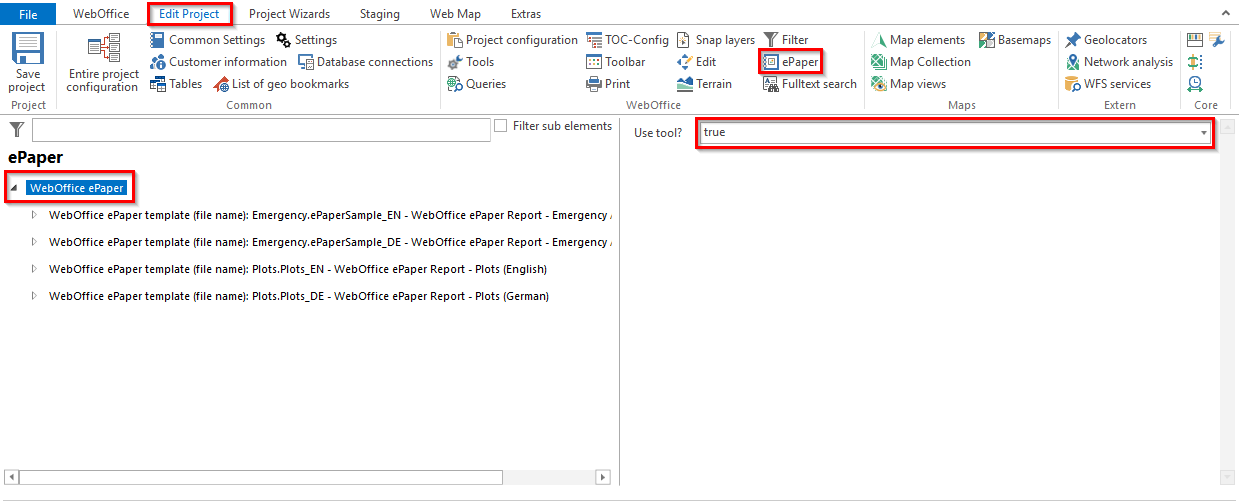Open Map elements

click(x=918, y=40)
